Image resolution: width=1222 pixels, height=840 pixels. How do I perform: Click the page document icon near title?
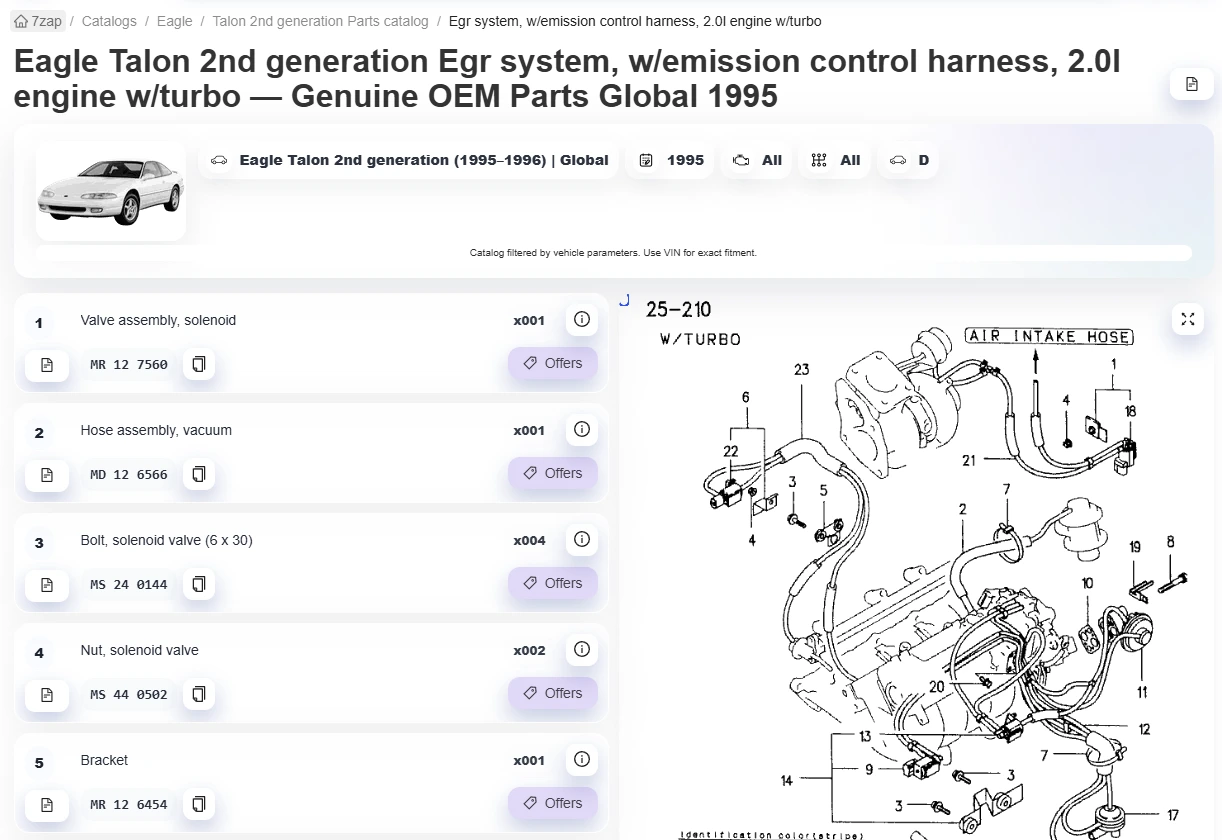click(x=1191, y=84)
